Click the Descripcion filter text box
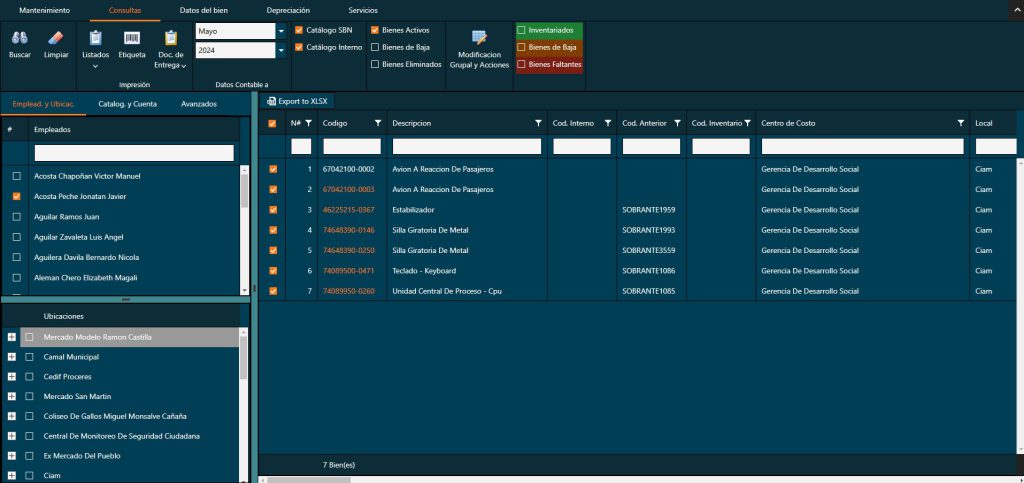 pos(467,146)
